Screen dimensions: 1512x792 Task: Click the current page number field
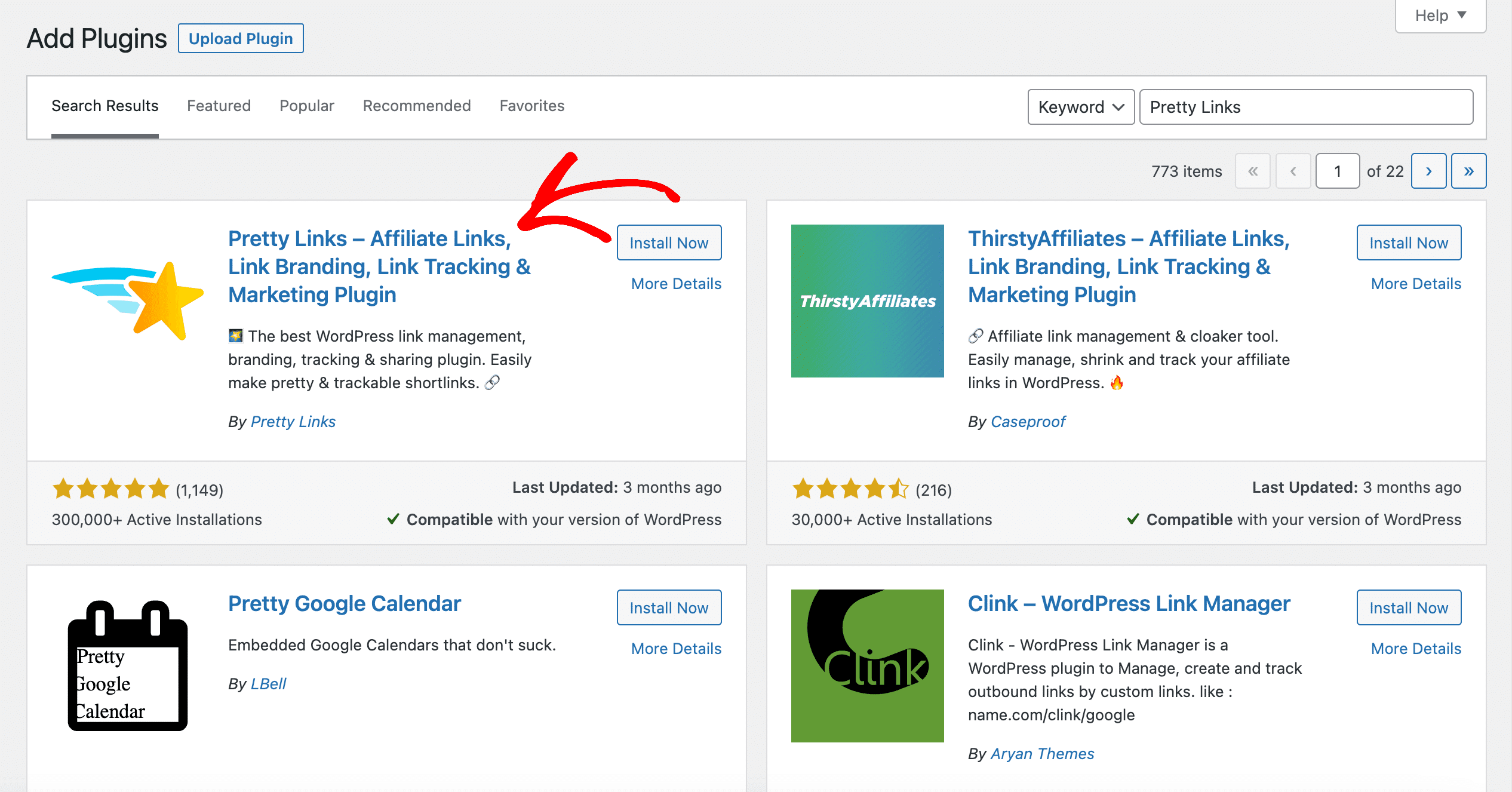(1338, 171)
